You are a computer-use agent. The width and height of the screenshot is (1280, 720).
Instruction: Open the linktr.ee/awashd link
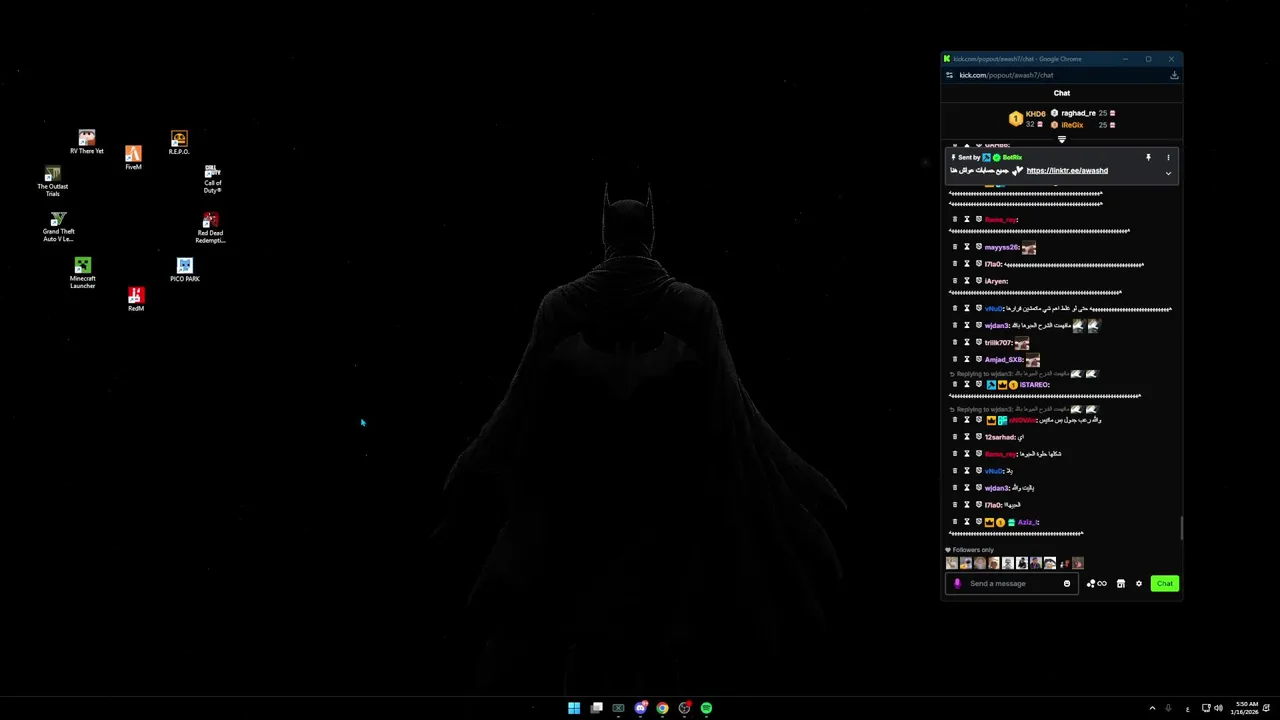1067,170
